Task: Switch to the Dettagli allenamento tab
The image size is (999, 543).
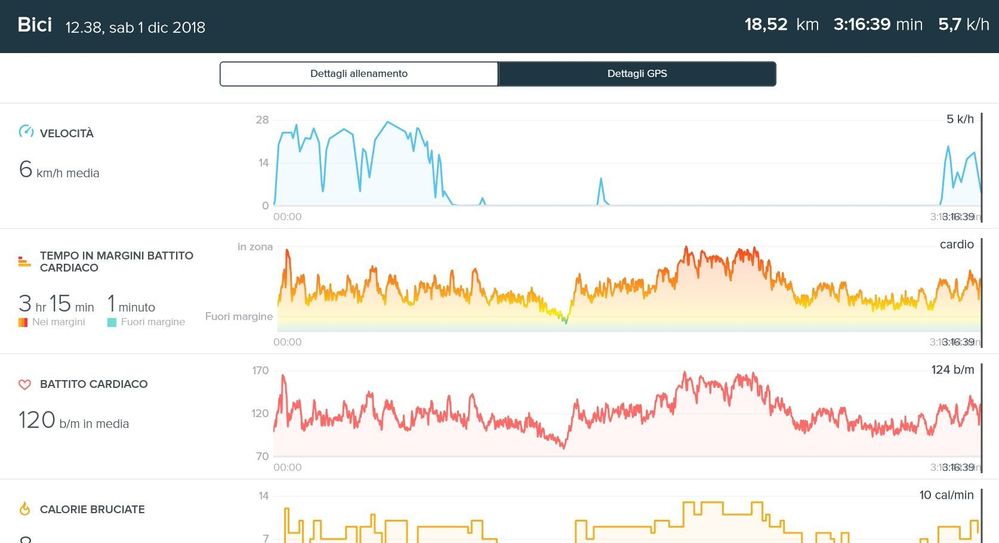Action: (x=359, y=74)
